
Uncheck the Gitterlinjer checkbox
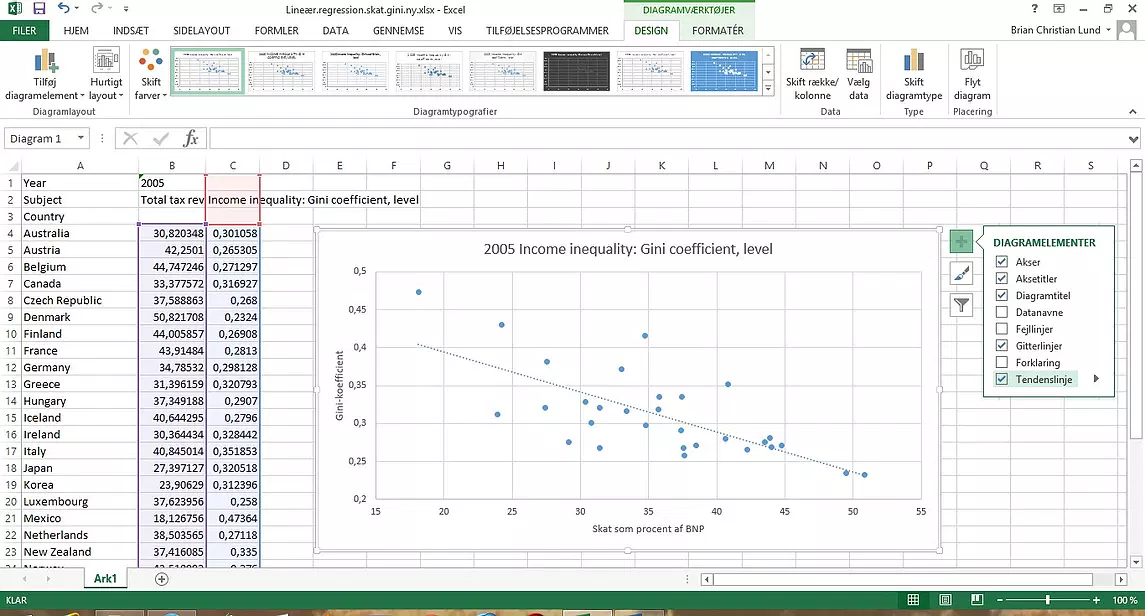pyautogui.click(x=1002, y=345)
